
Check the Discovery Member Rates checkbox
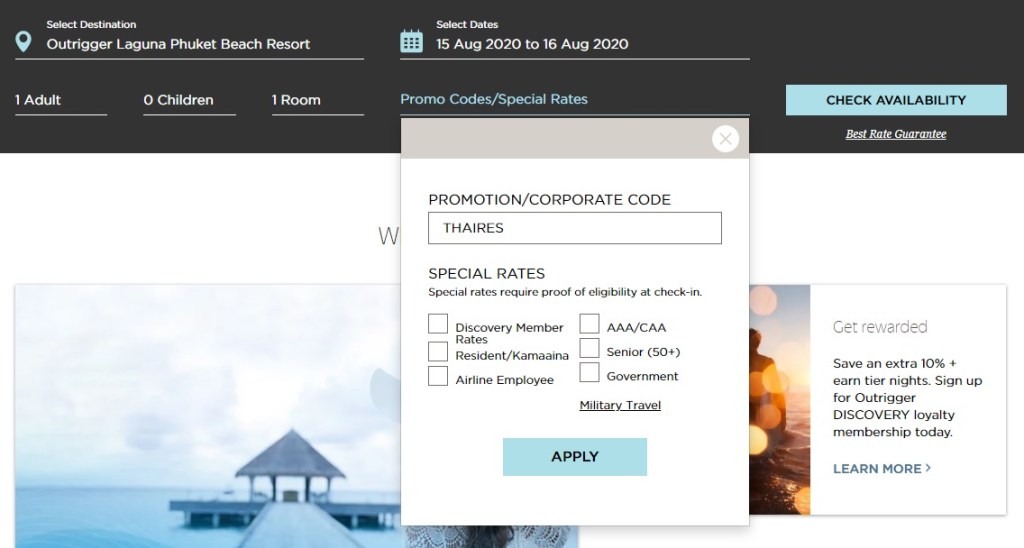point(438,324)
